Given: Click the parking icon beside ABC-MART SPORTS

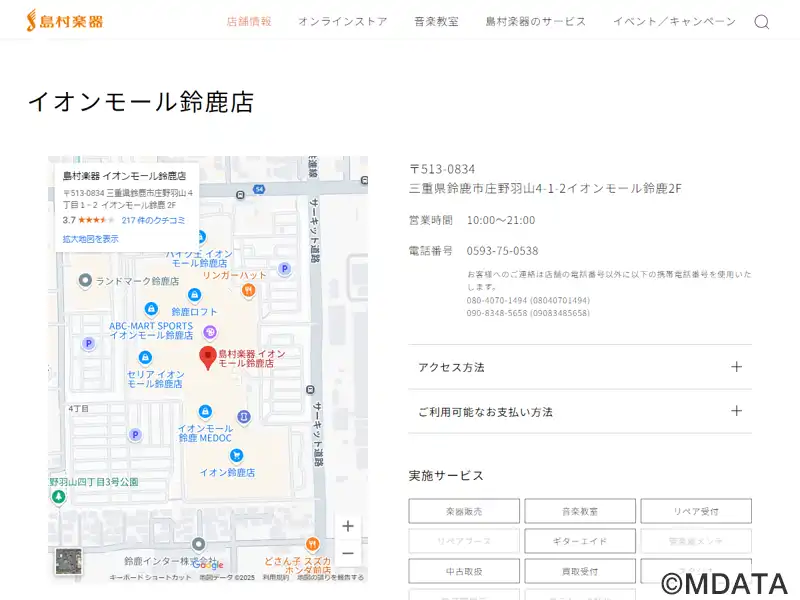Looking at the screenshot, I should click(89, 343).
